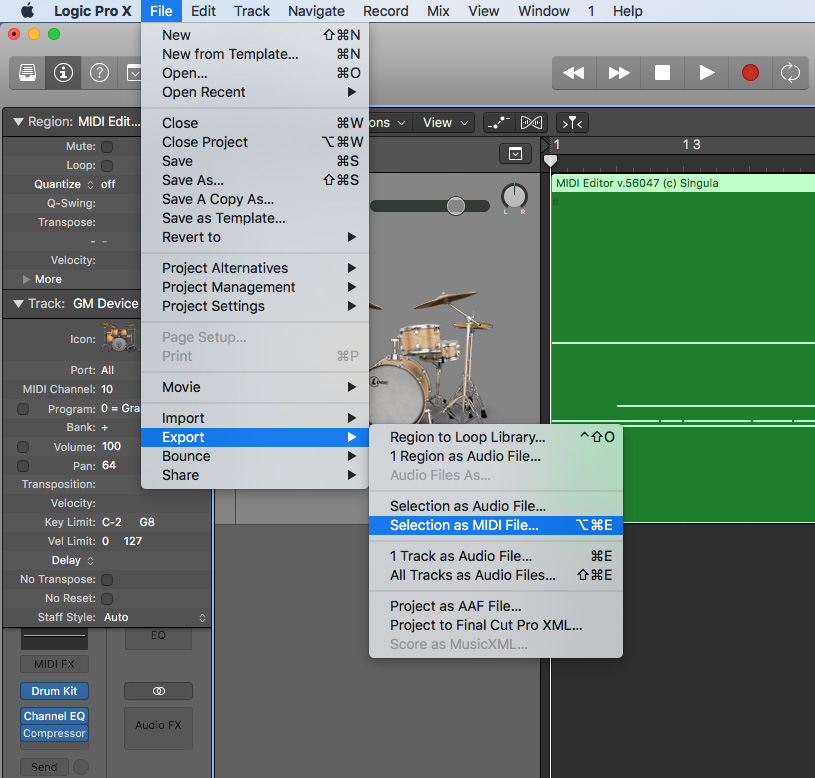This screenshot has height=778, width=815.
Task: Click the Compressor plug-in slot
Action: point(54,733)
